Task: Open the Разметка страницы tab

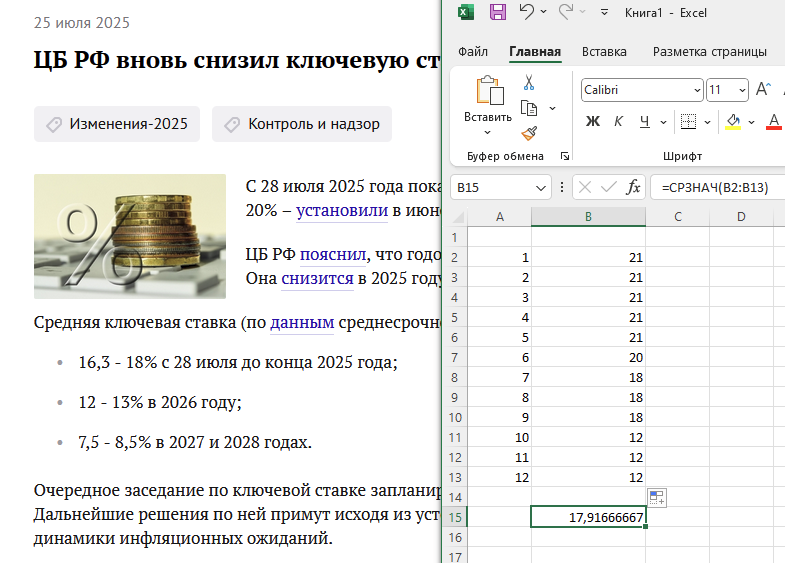Action: click(x=709, y=52)
